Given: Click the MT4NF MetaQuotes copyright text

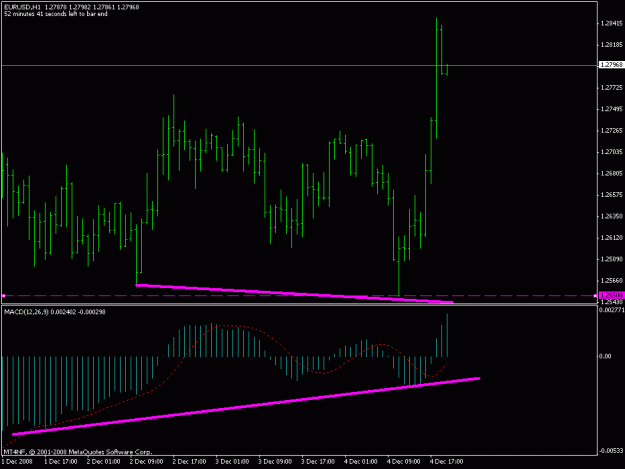Looking at the screenshot, I should click(78, 452).
